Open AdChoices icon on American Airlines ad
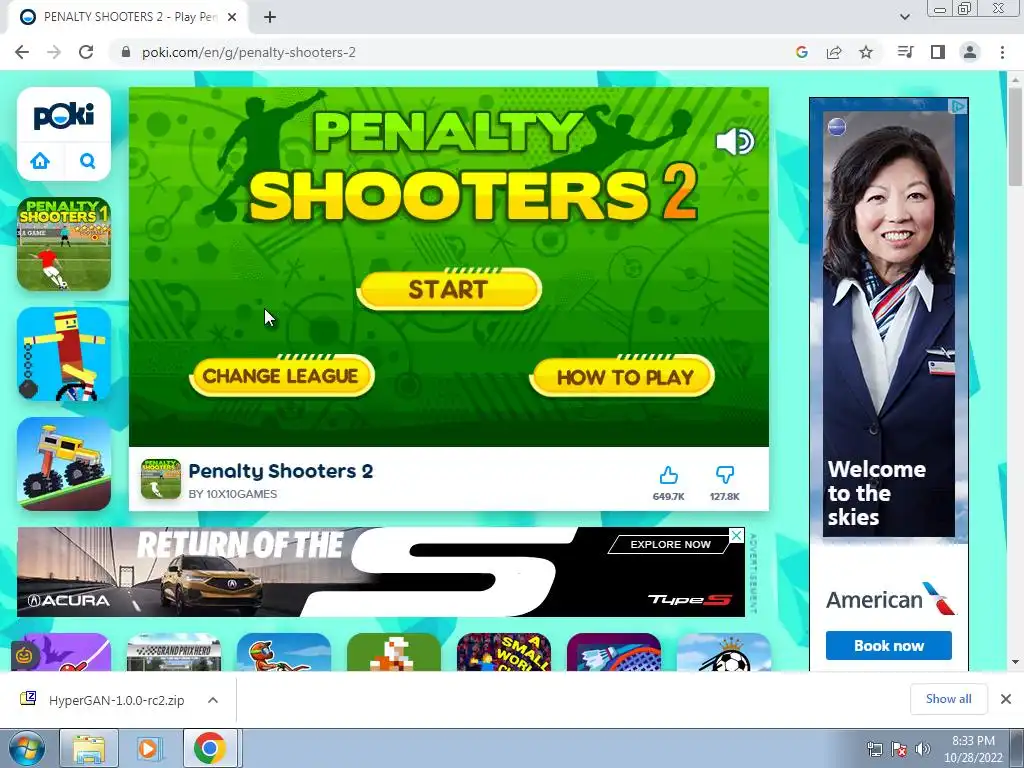Screen dimensions: 1024x768 pos(958,106)
